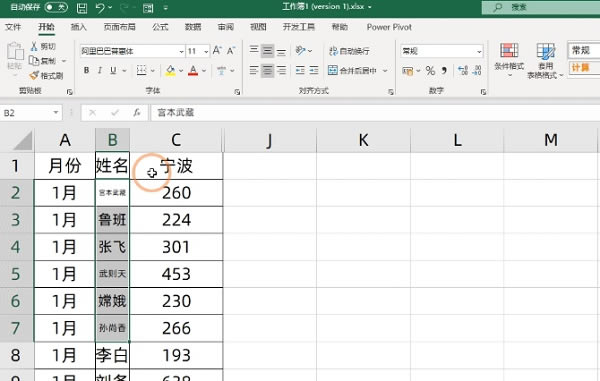The height and width of the screenshot is (381, 600).
Task: Click the align right icon
Action: pyautogui.click(x=281, y=70)
